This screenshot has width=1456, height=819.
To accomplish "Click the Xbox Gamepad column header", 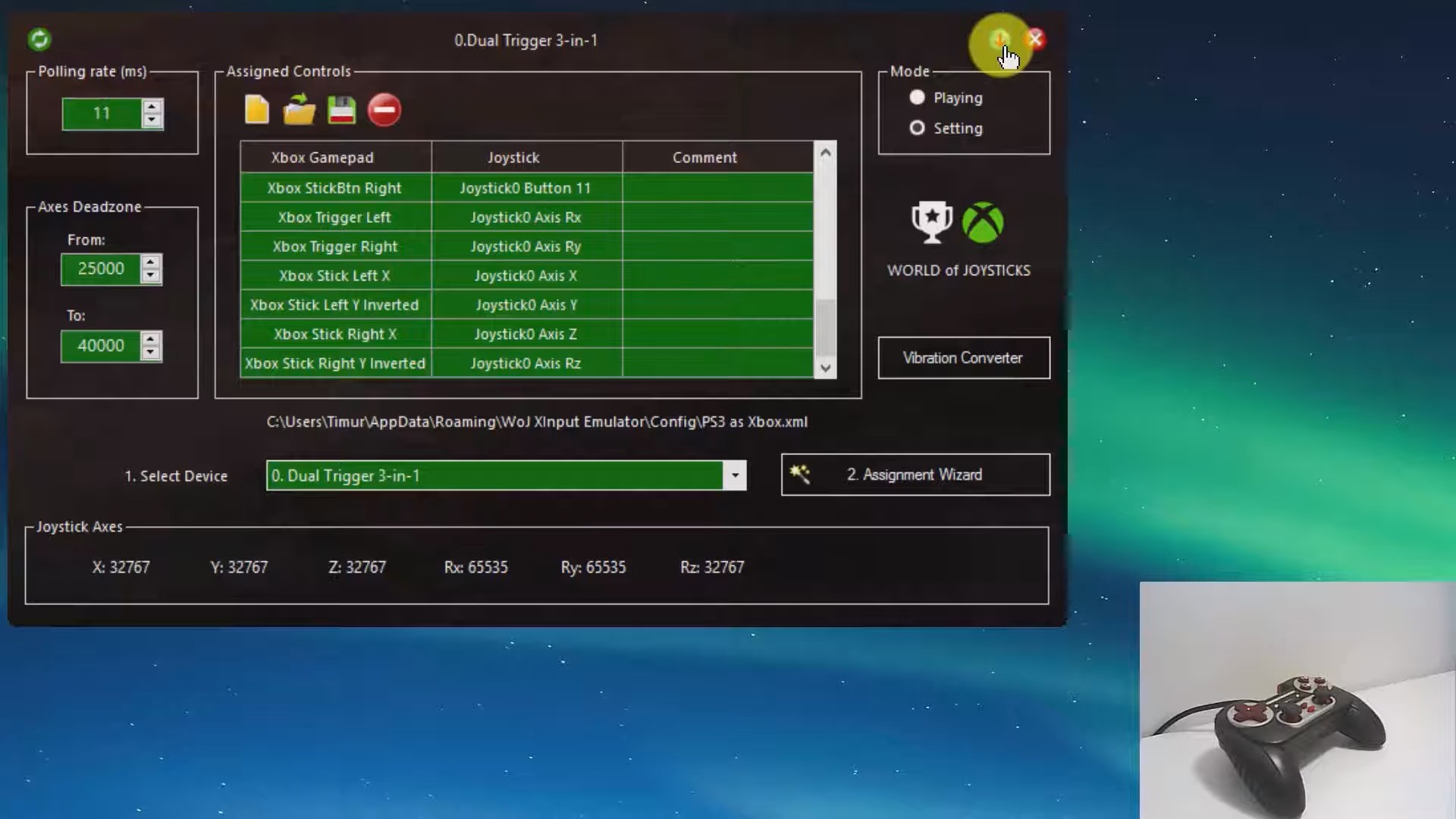I will tap(322, 158).
